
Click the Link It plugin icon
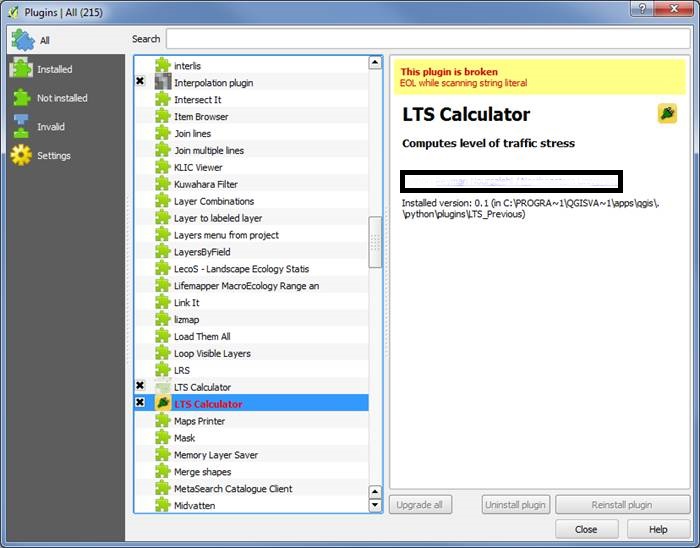[x=162, y=303]
